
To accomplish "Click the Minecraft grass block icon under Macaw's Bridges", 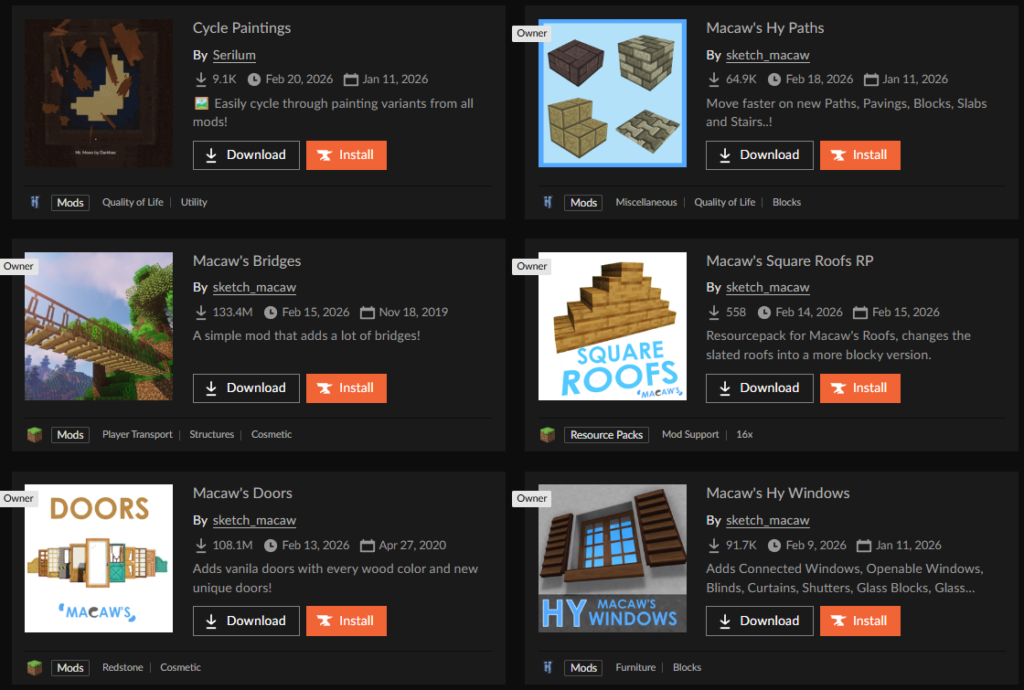I will pyautogui.click(x=35, y=435).
